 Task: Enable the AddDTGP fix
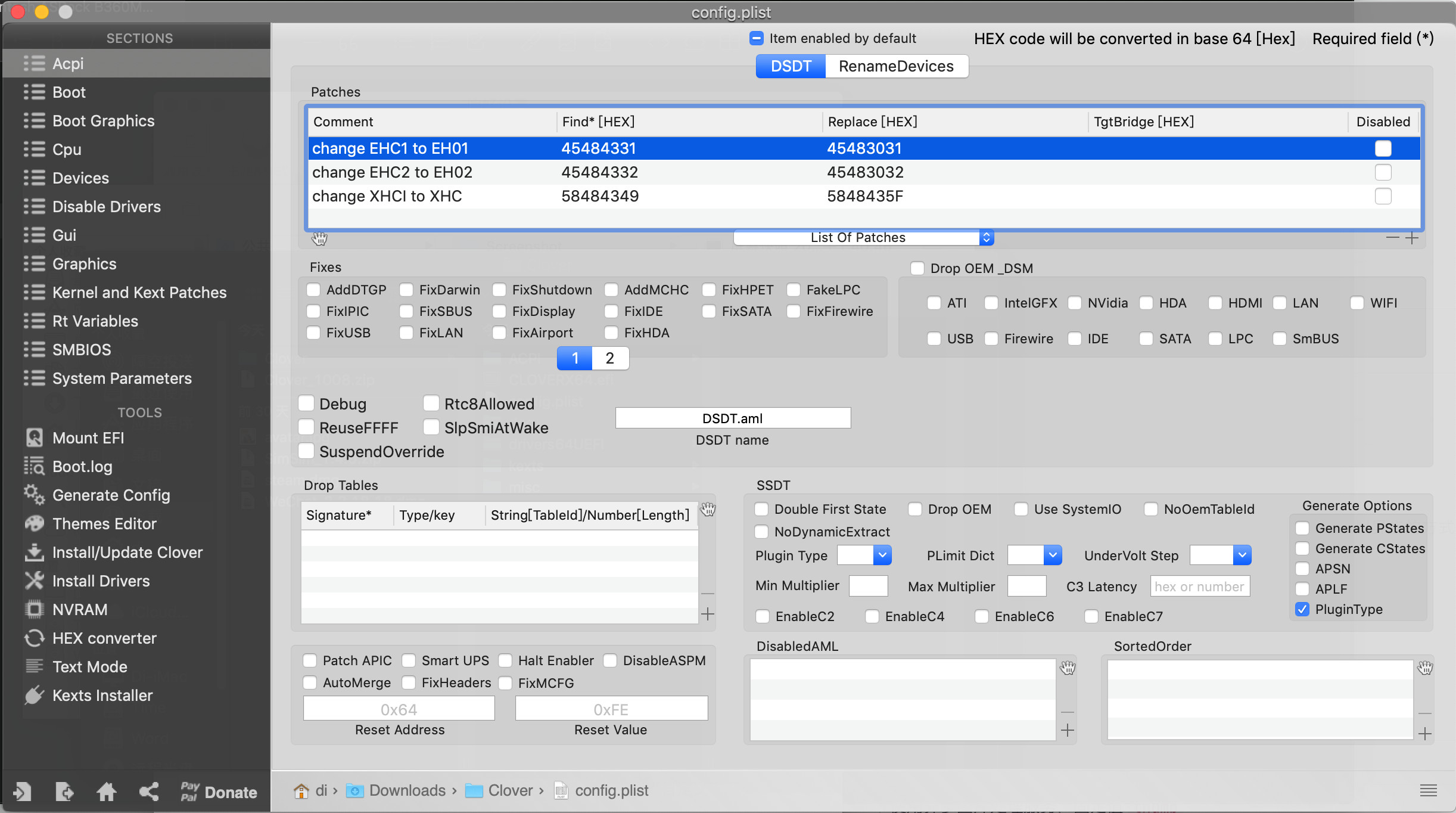click(x=313, y=290)
